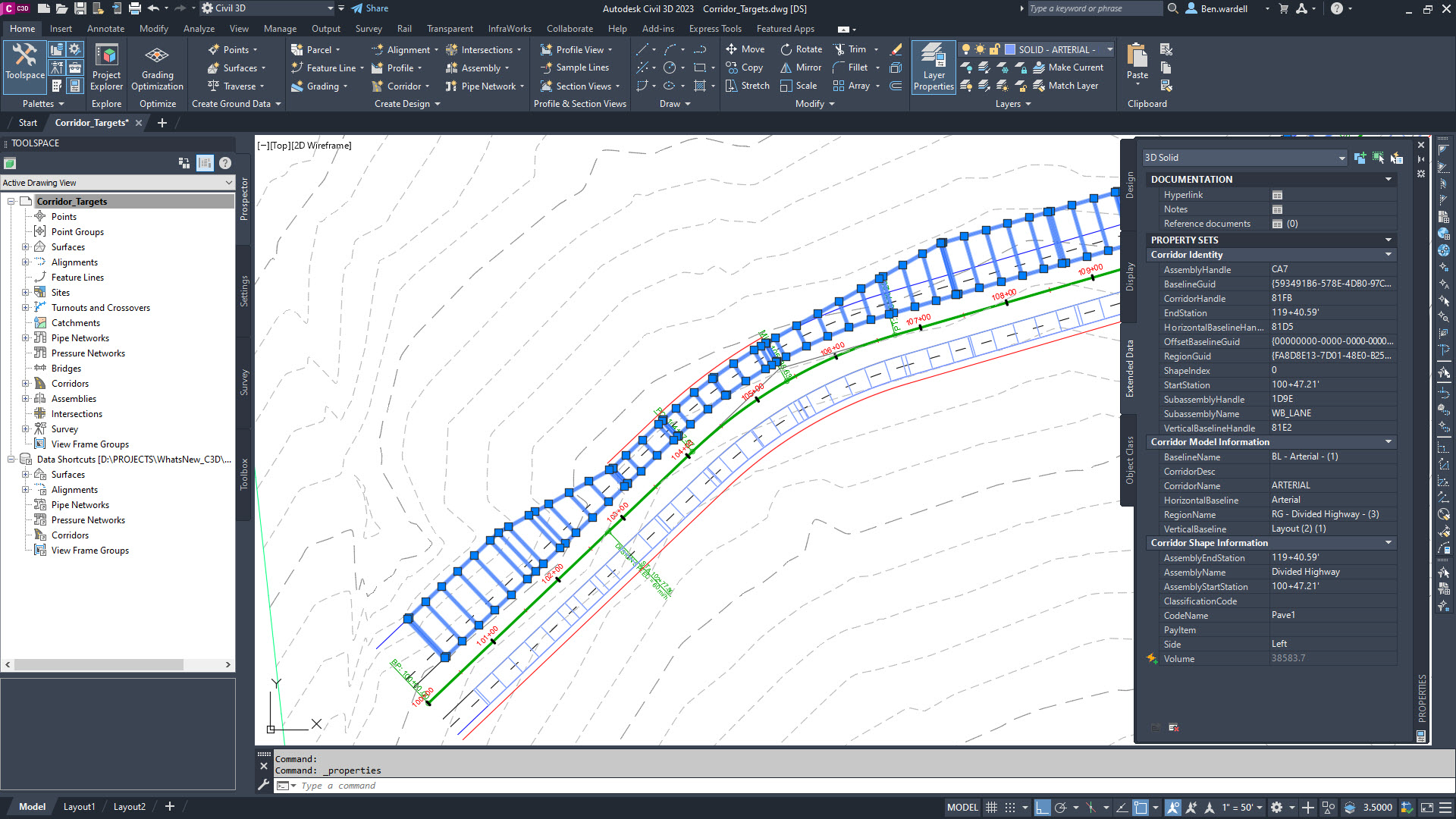Click the Match Layer tool

click(1065, 86)
